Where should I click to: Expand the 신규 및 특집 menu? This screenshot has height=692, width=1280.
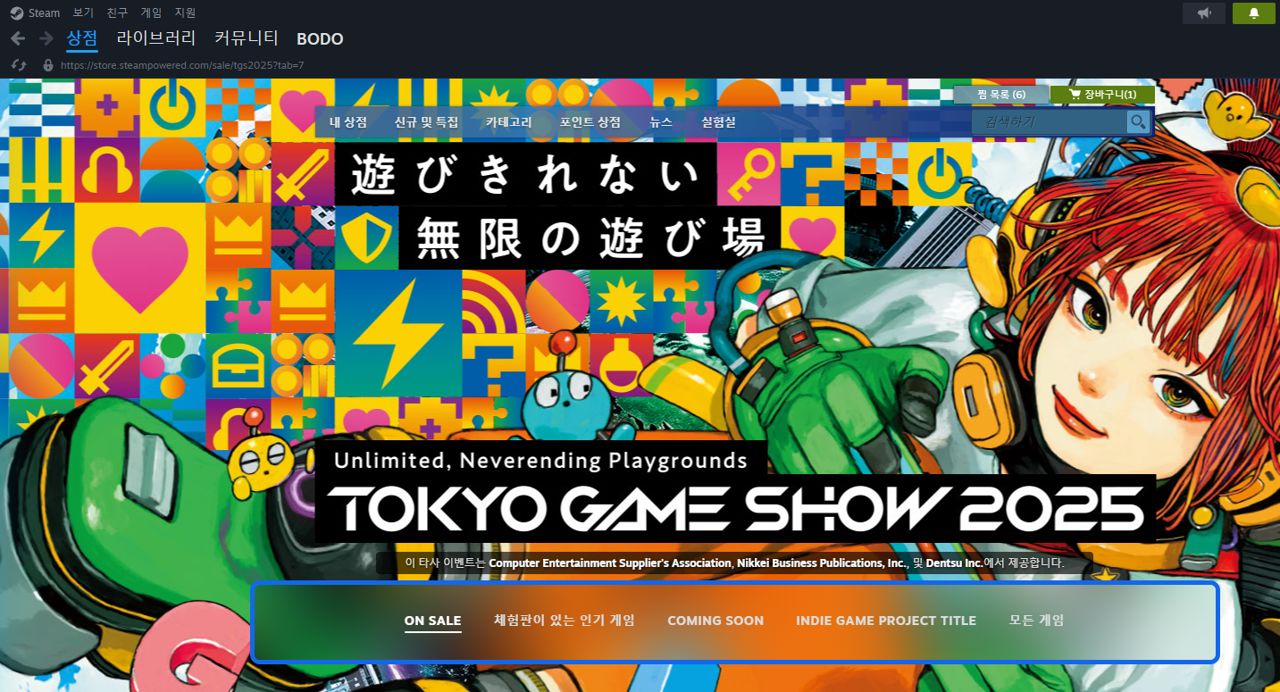[426, 122]
